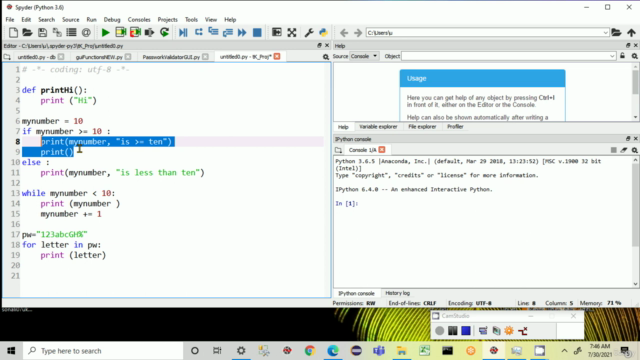This screenshot has width=640, height=360.
Task: Click inside the Help Object input field
Action: click(505, 56)
